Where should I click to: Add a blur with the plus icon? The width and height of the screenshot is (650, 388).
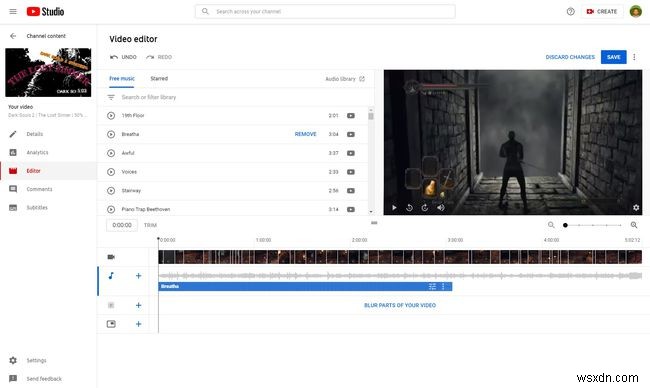pyautogui.click(x=138, y=306)
